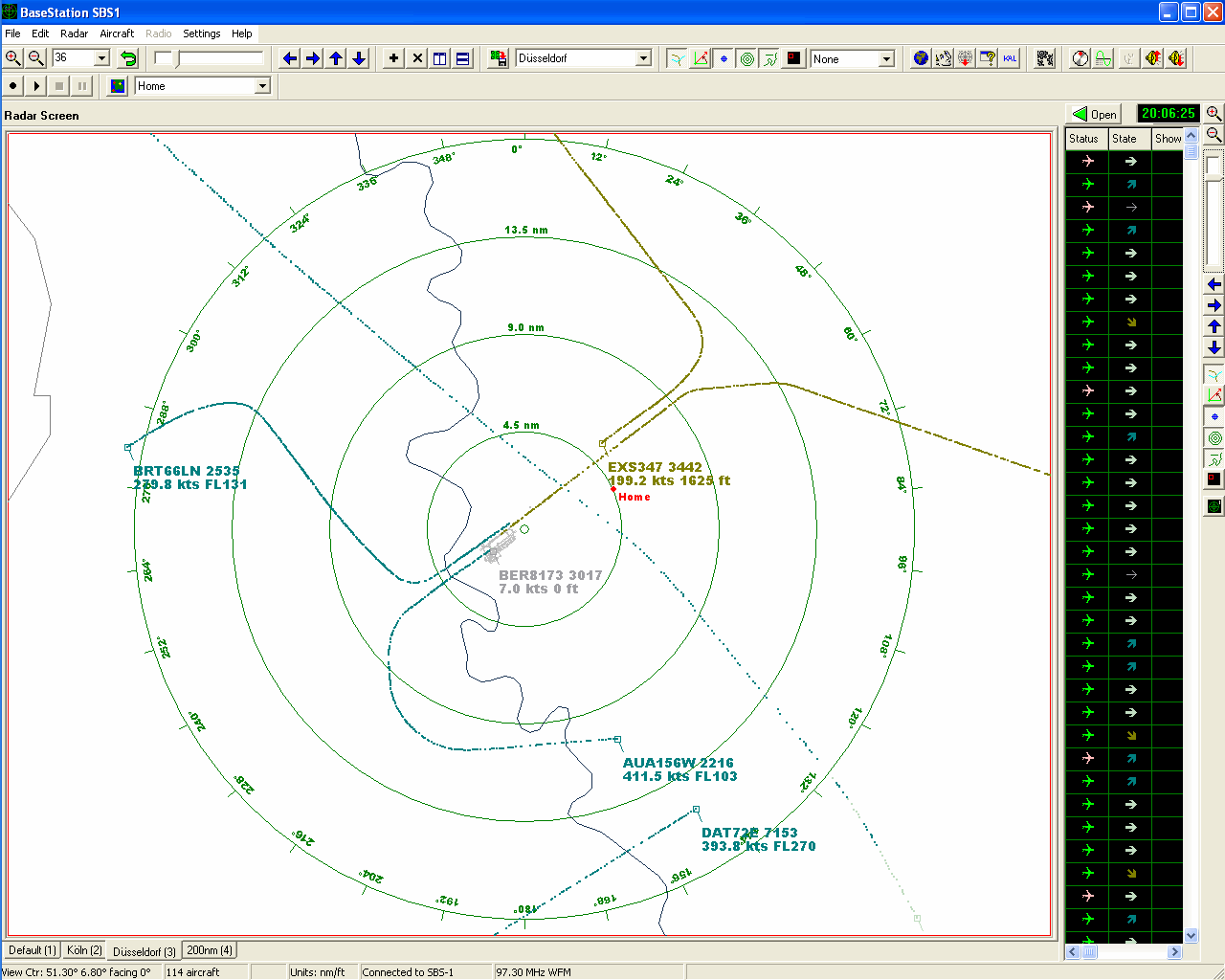The image size is (1225, 980).
Task: Pan radar right with blue arrow on main toolbar
Action: [313, 58]
